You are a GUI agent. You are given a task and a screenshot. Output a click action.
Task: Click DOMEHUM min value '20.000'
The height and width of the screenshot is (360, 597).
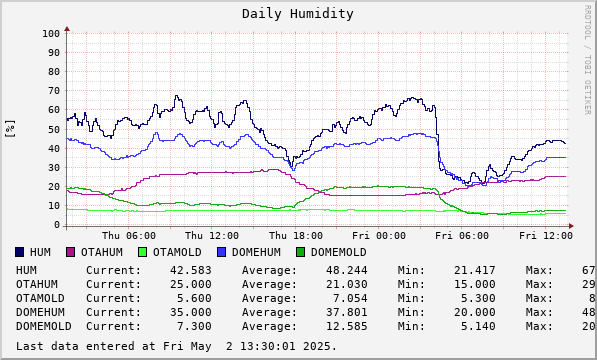click(x=475, y=312)
